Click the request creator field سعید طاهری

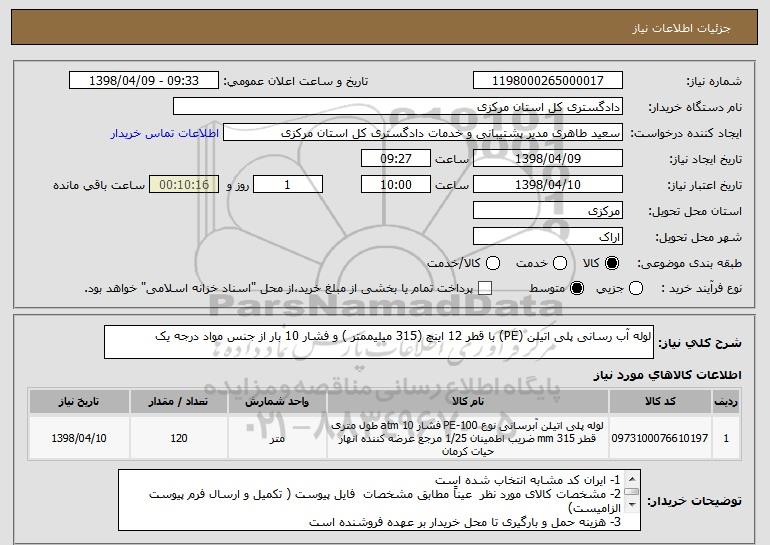click(x=423, y=133)
